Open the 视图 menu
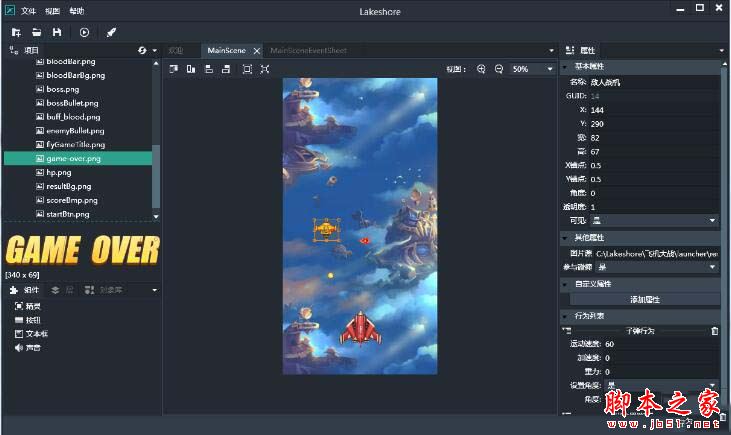Image resolution: width=731 pixels, height=435 pixels. click(53, 11)
